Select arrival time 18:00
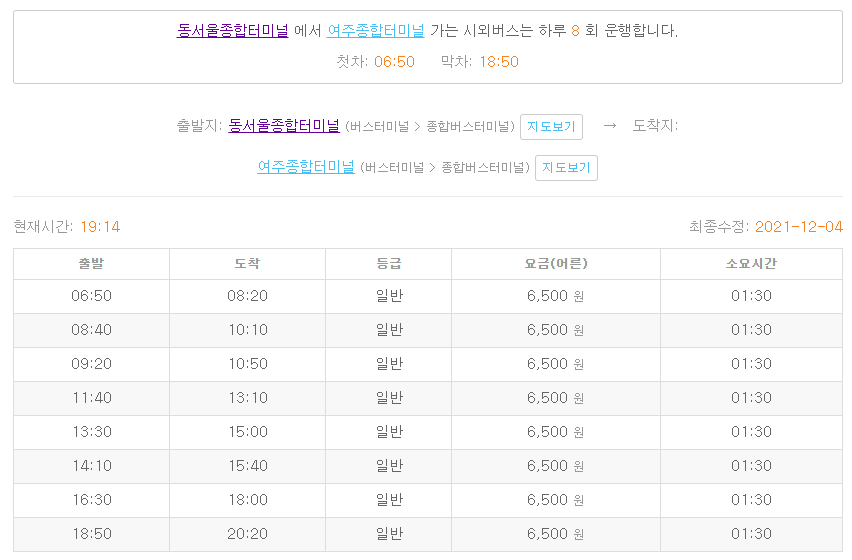The image size is (852, 560). 248,500
